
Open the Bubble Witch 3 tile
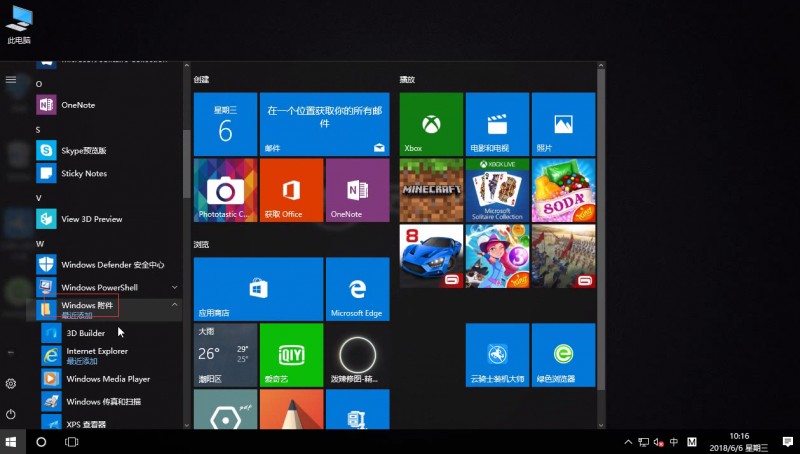click(x=497, y=256)
